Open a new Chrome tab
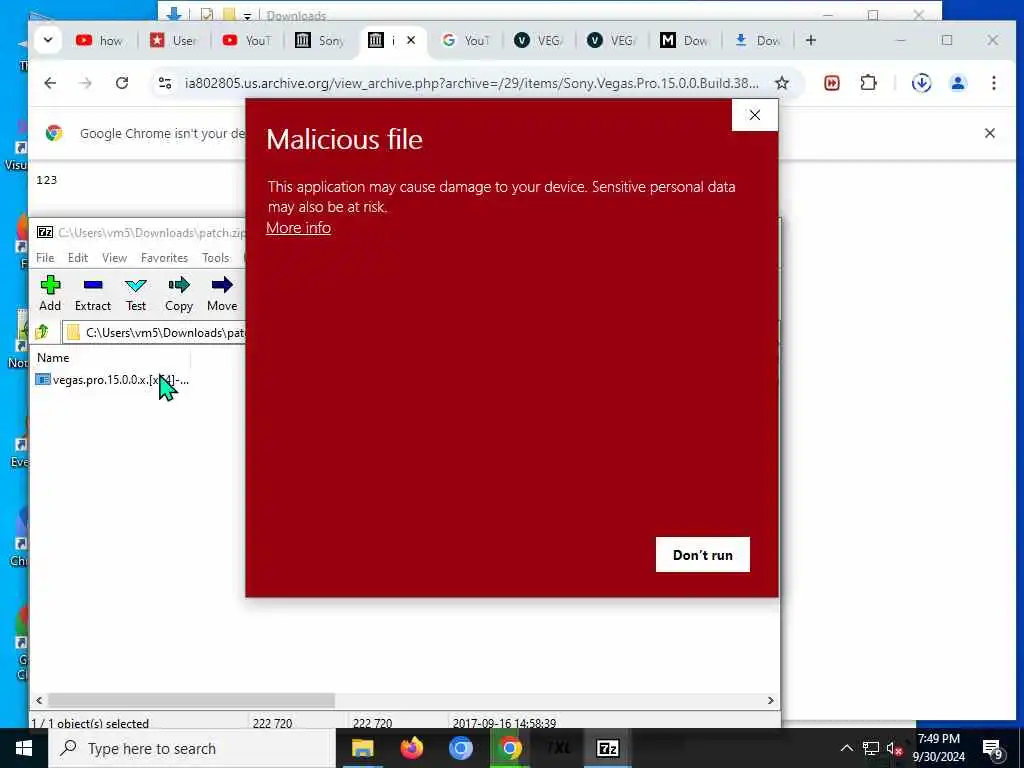 (x=810, y=40)
